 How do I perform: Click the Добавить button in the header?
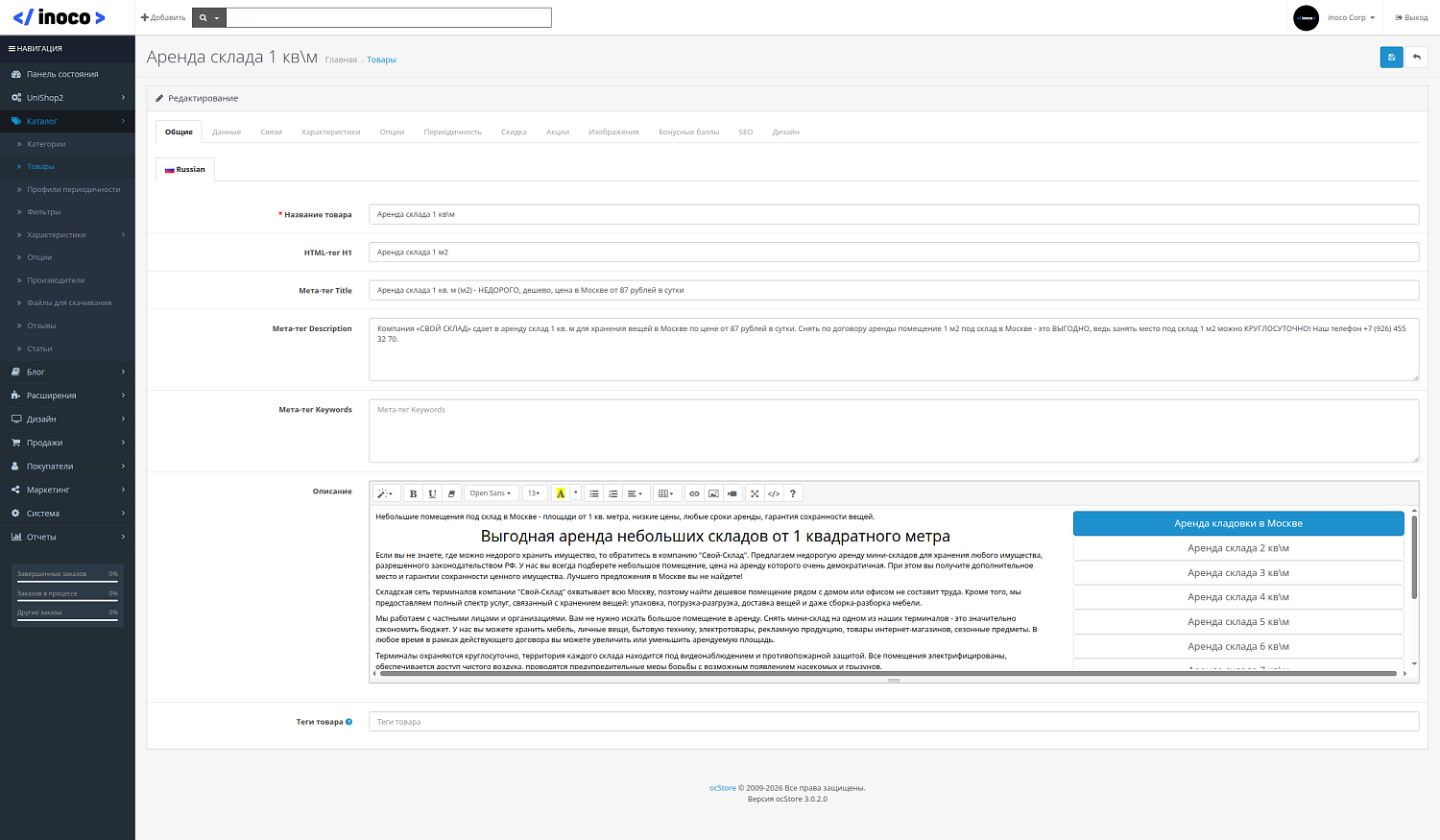pos(161,16)
